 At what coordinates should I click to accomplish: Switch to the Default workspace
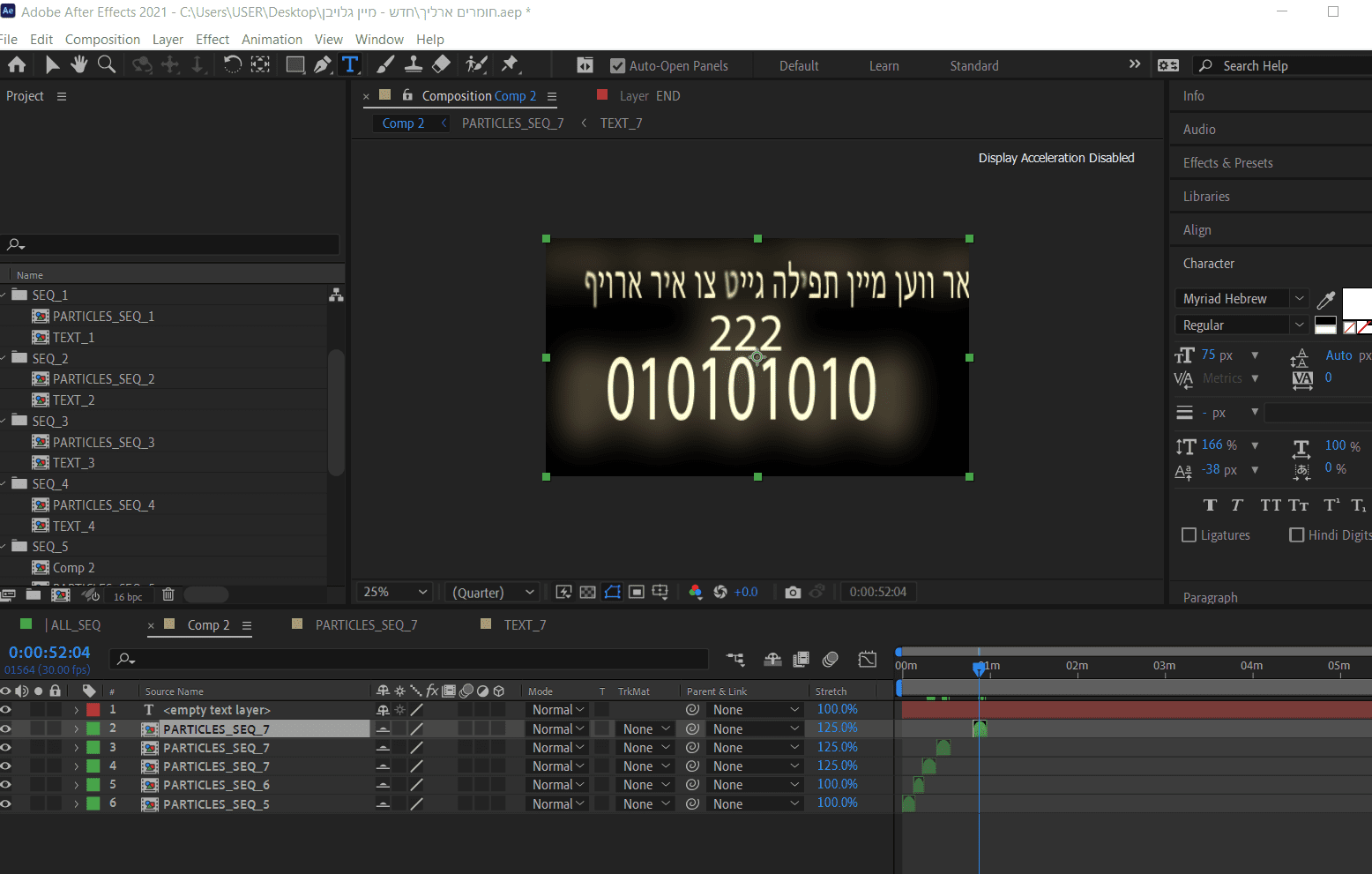tap(799, 66)
